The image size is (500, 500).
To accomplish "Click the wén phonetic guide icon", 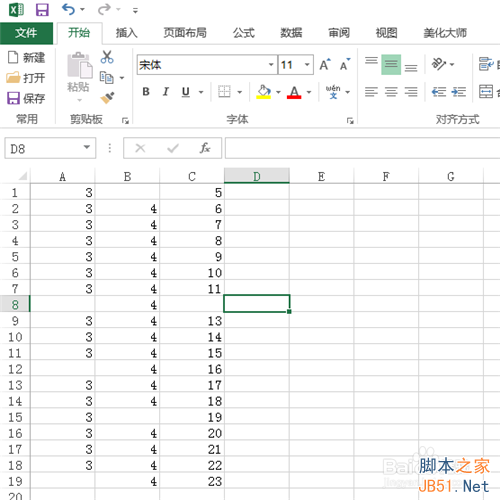I will [x=333, y=91].
